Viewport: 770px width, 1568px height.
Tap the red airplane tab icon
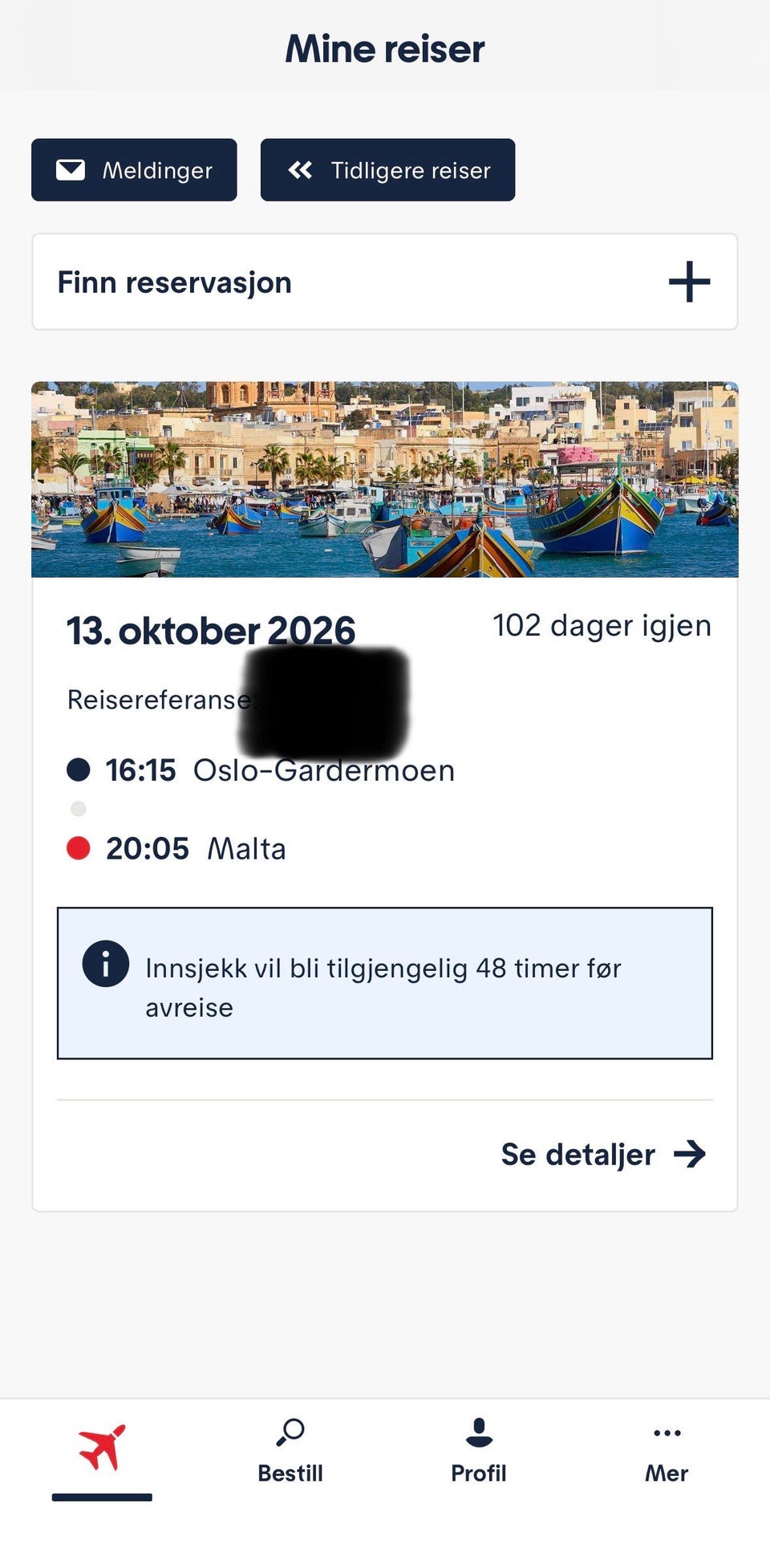tap(102, 1448)
